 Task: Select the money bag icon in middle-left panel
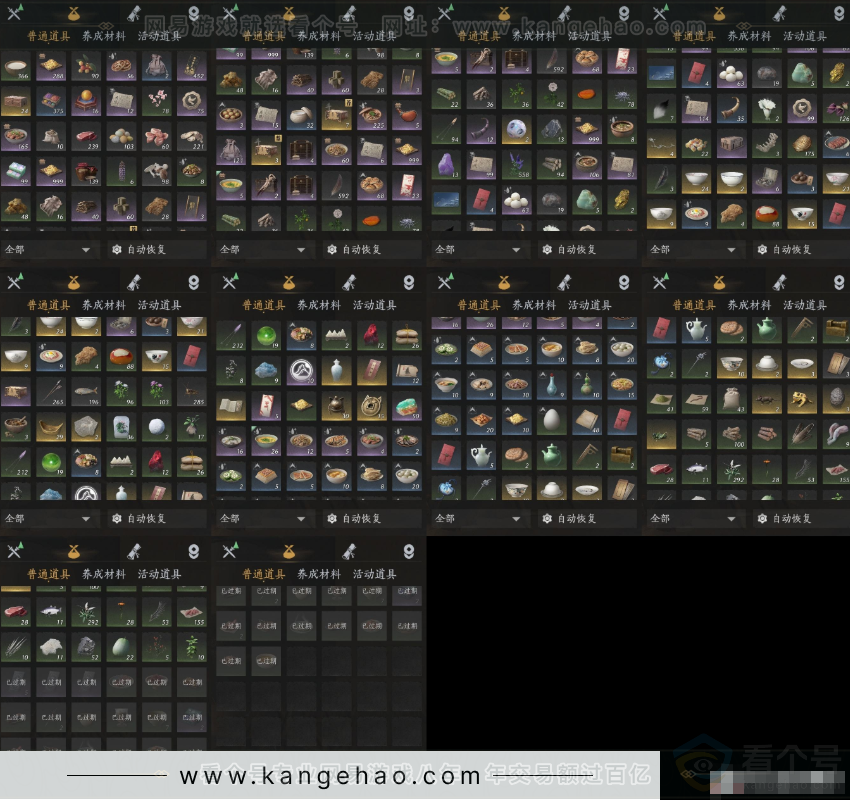click(x=72, y=282)
